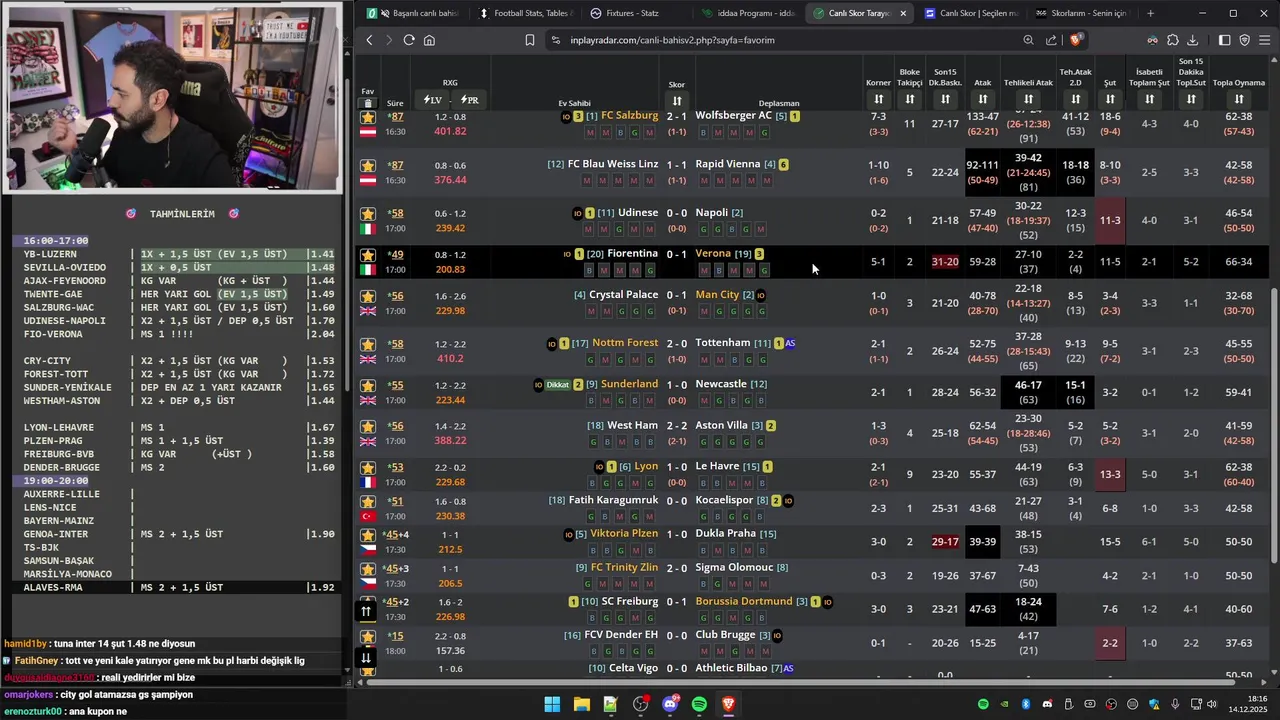Open Viktoria Plzen team link
The width and height of the screenshot is (1280, 720).
[x=624, y=534]
